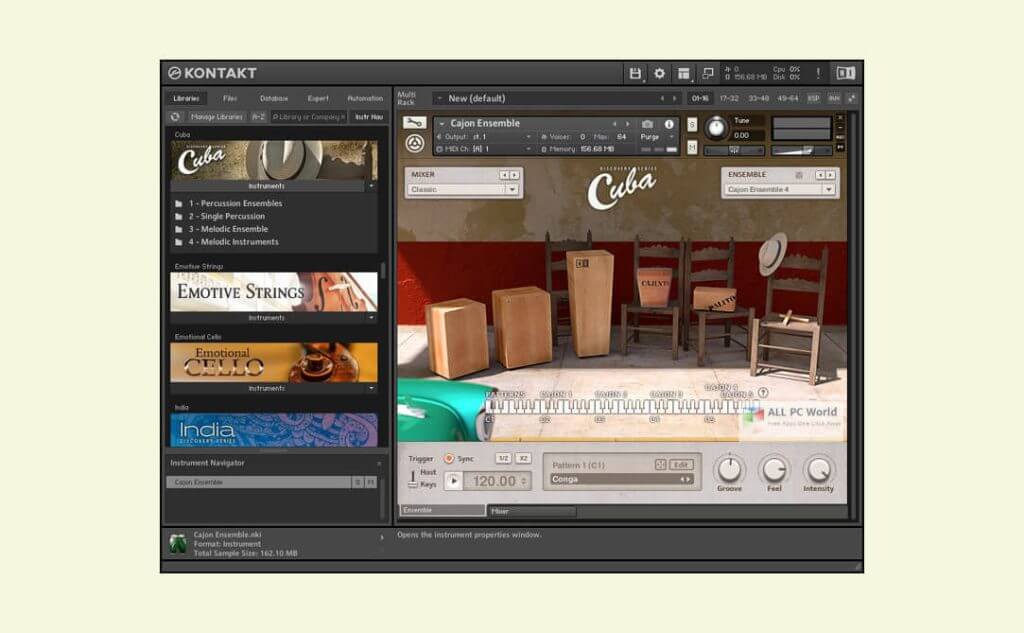1024x633 pixels.
Task: Open the Output st.1 dropdown
Action: coord(483,137)
